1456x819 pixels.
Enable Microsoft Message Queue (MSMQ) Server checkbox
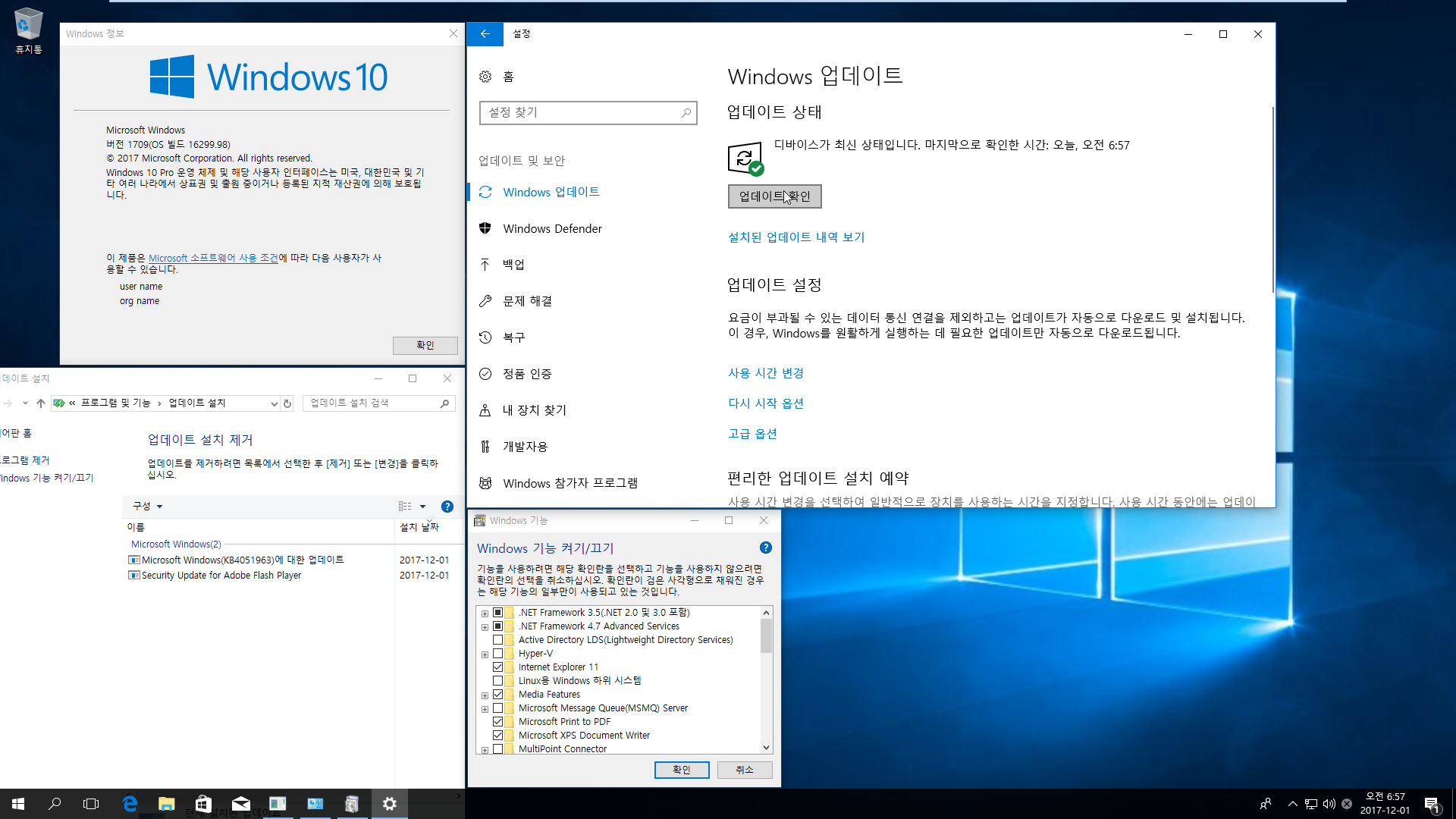tap(498, 708)
